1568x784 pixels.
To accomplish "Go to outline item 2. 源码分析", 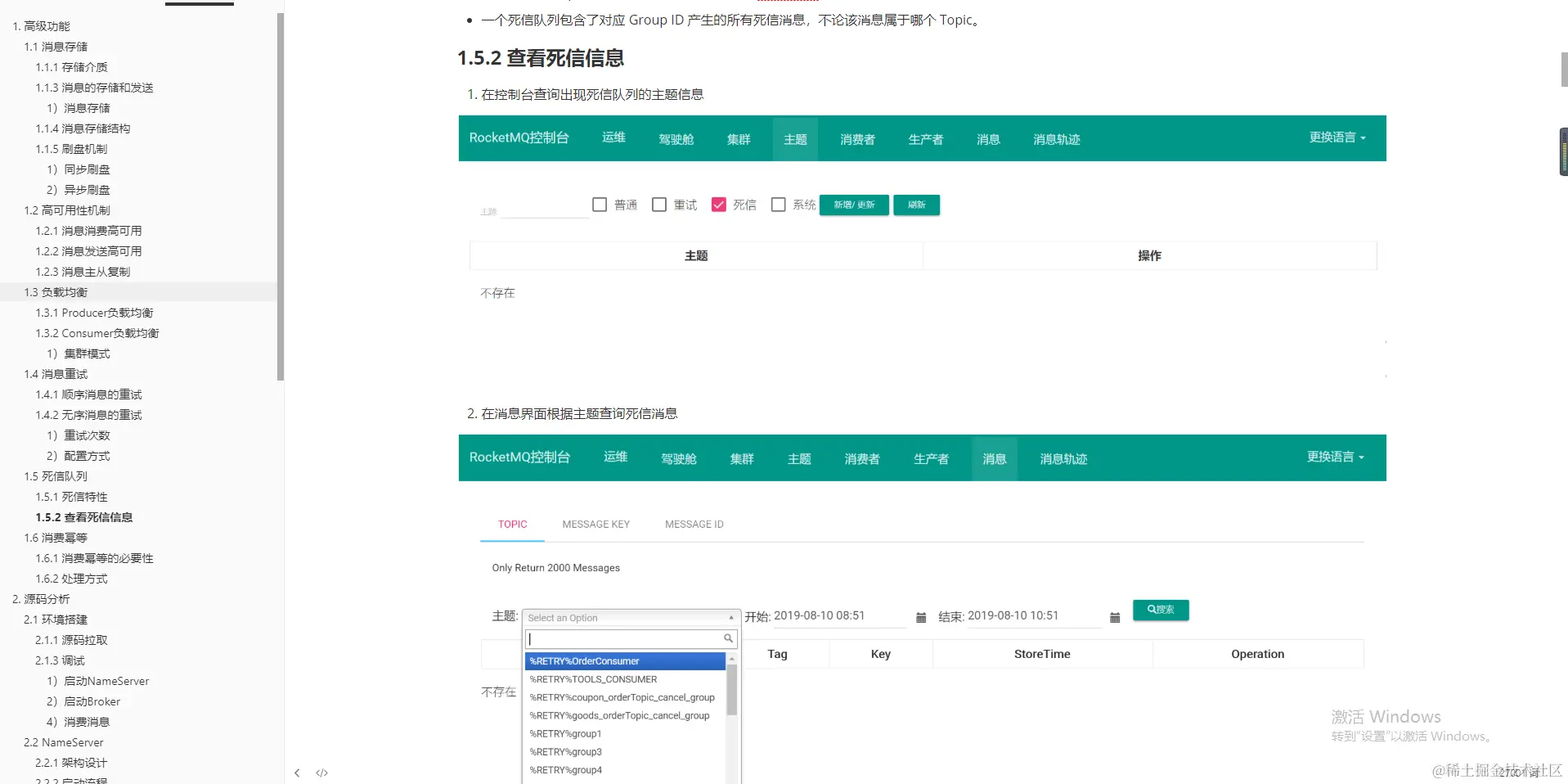I will 41,599.
